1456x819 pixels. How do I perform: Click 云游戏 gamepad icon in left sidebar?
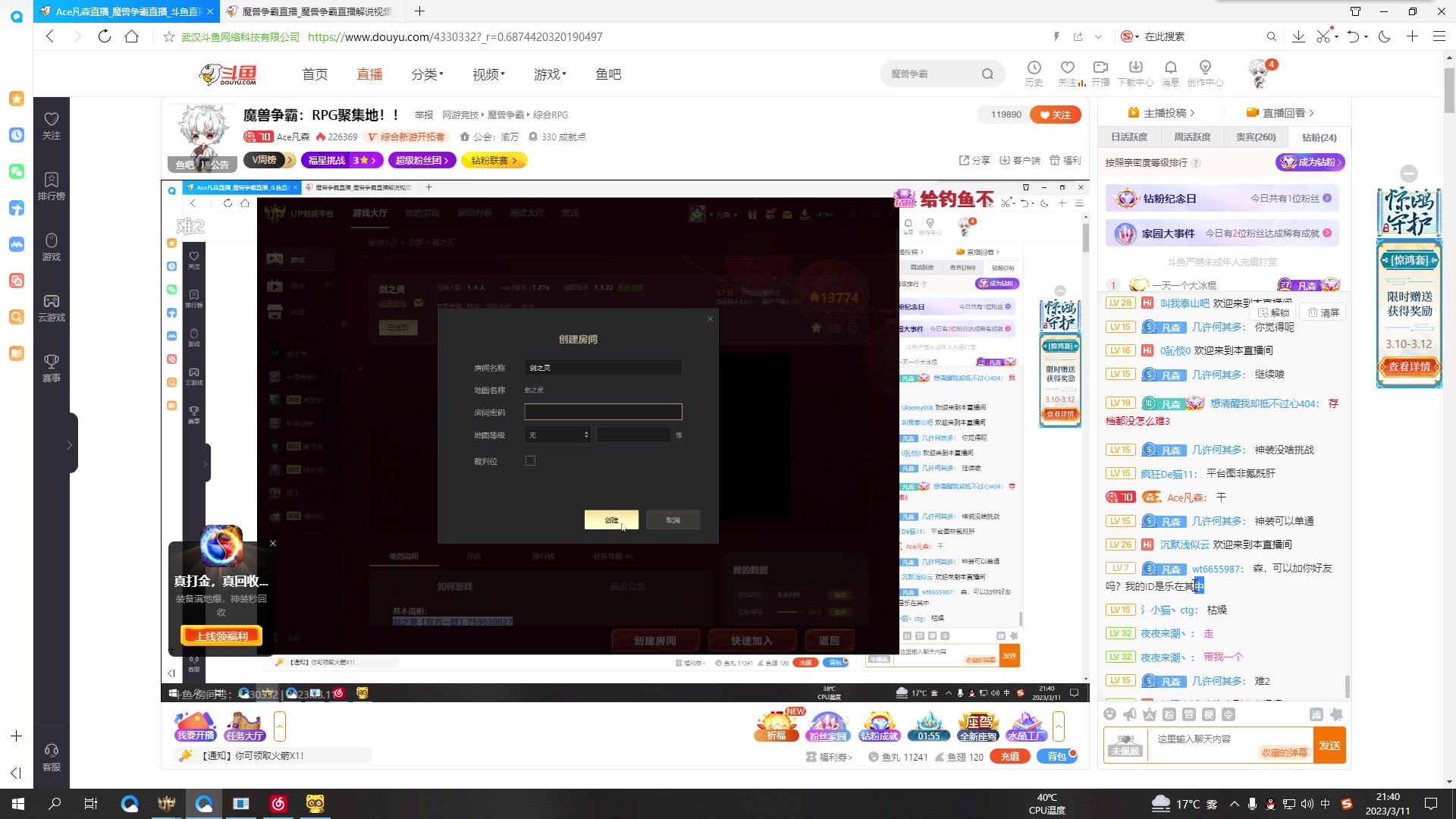[x=51, y=307]
